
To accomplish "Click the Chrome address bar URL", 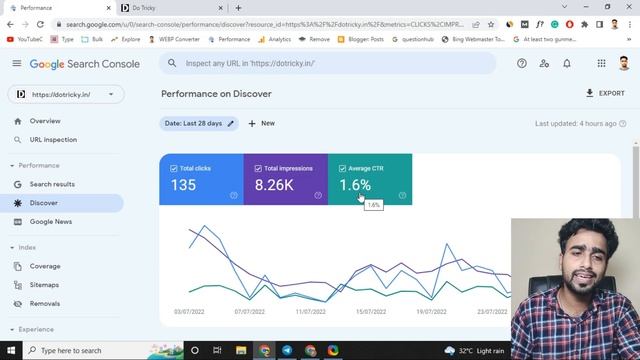I will point(264,24).
